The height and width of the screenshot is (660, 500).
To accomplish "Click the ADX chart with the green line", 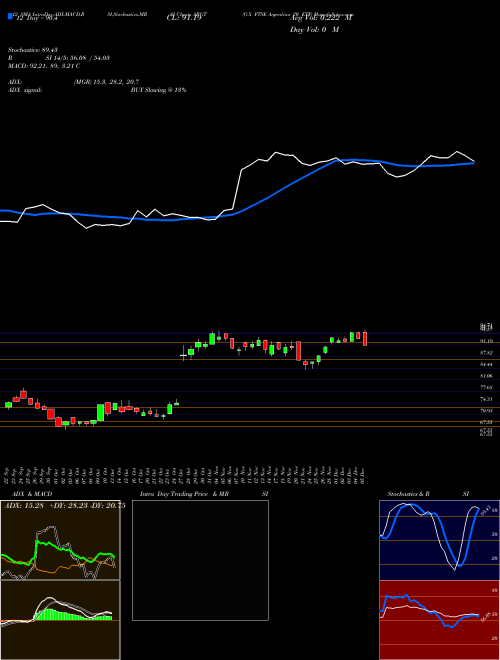I will (x=60, y=540).
